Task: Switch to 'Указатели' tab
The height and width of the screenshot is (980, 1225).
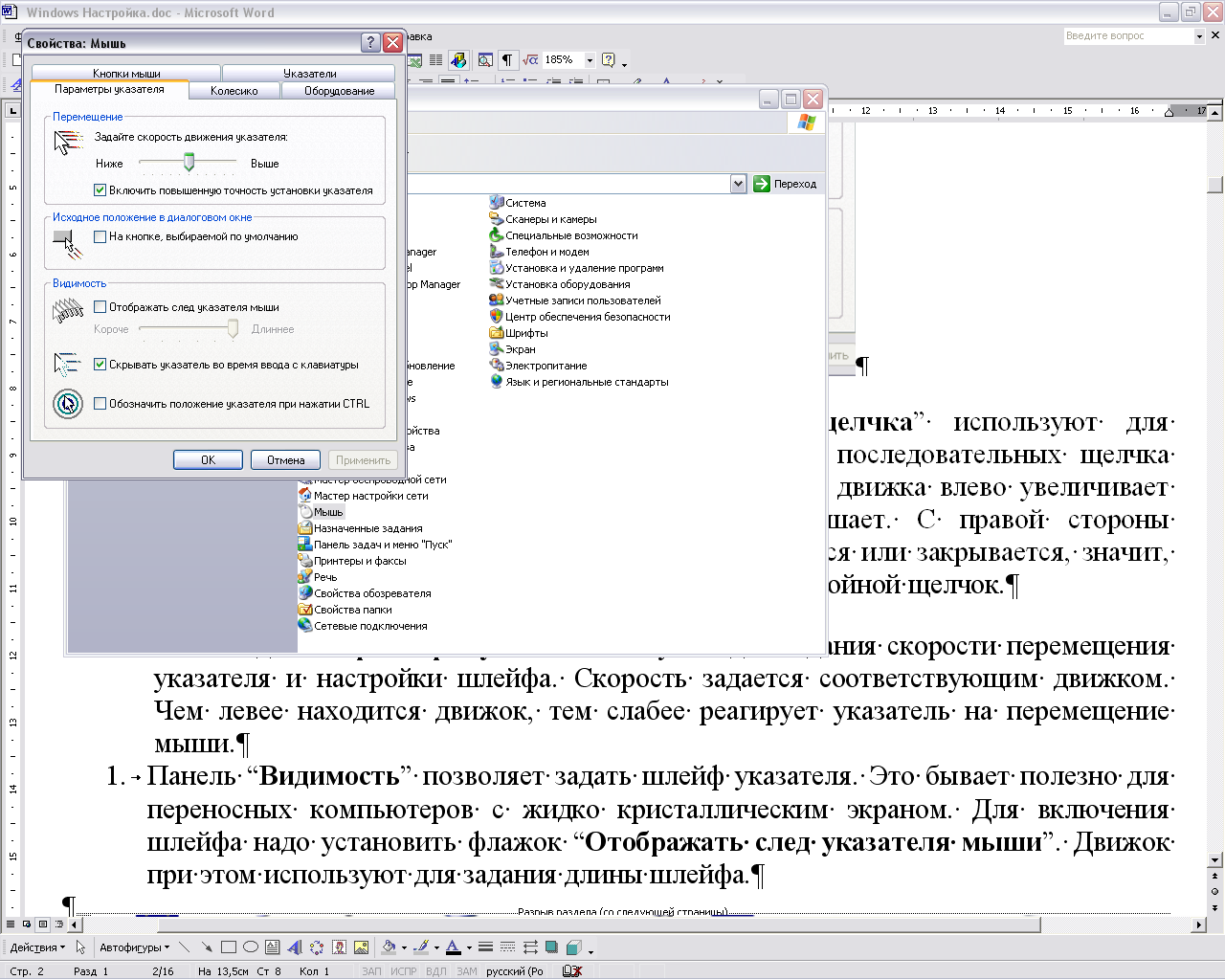Action: tap(309, 73)
